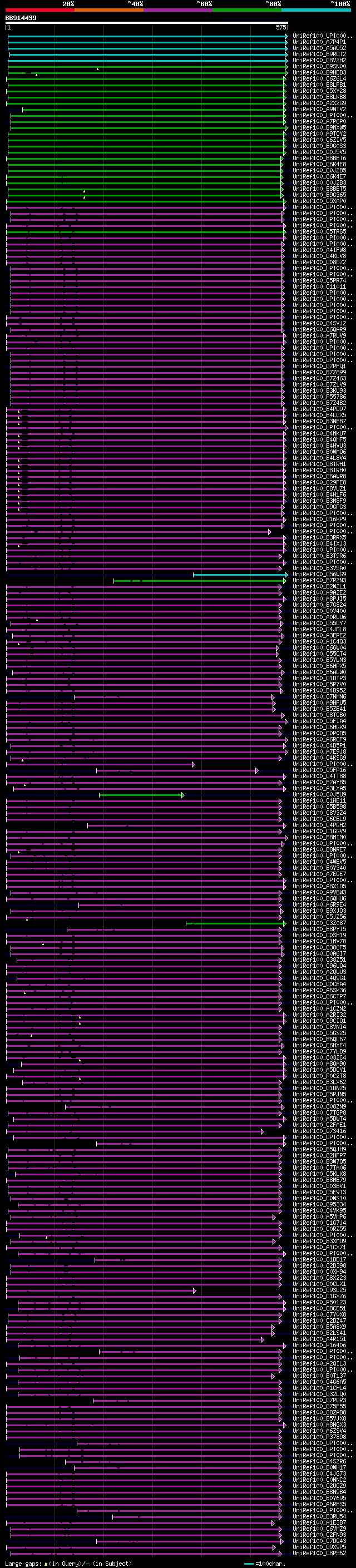Click the orange ~40% identity legend segment
This screenshot has width=356, height=1568.
tap(109, 10)
